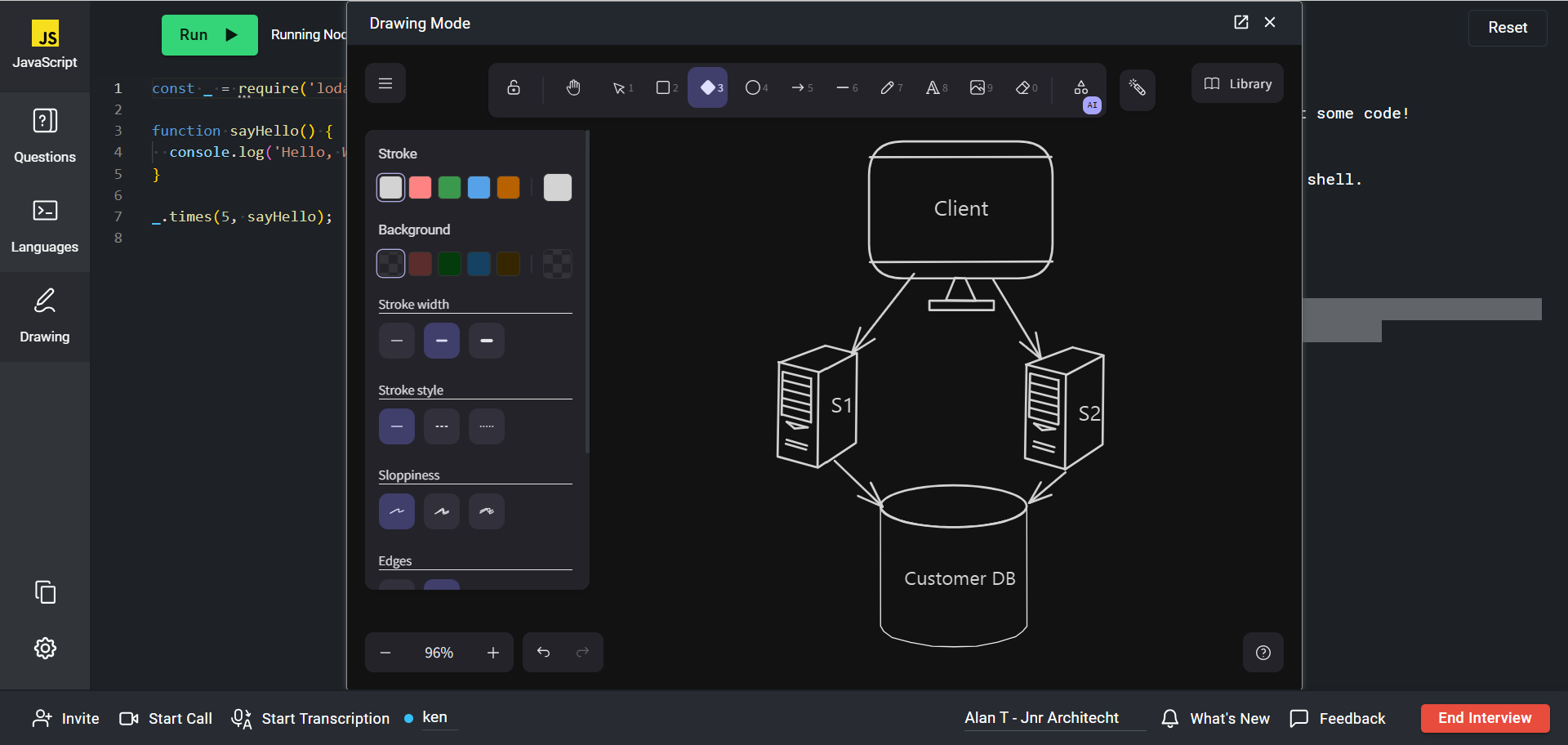Open the custom stroke color picker
1568x745 pixels.
coord(558,188)
